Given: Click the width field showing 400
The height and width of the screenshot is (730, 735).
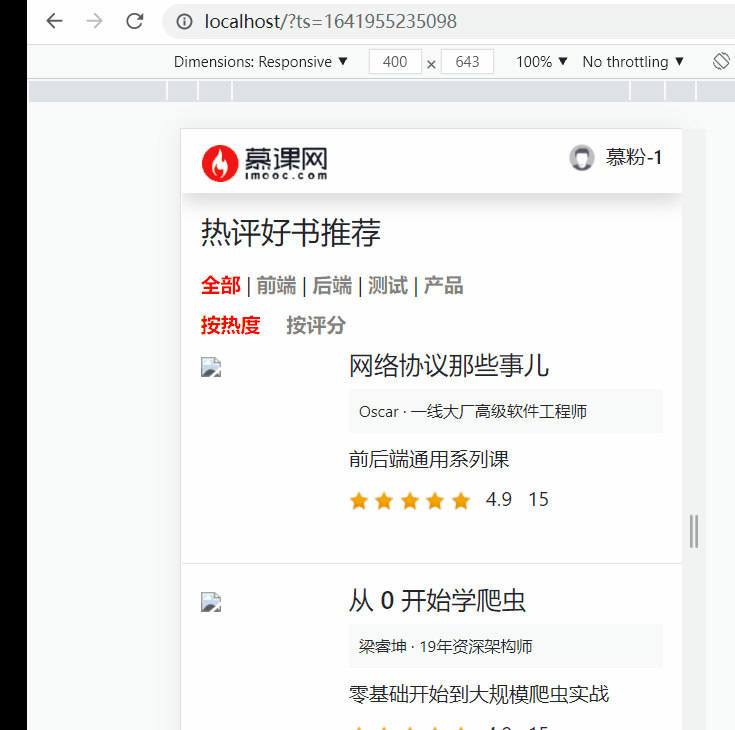Looking at the screenshot, I should click(395, 61).
